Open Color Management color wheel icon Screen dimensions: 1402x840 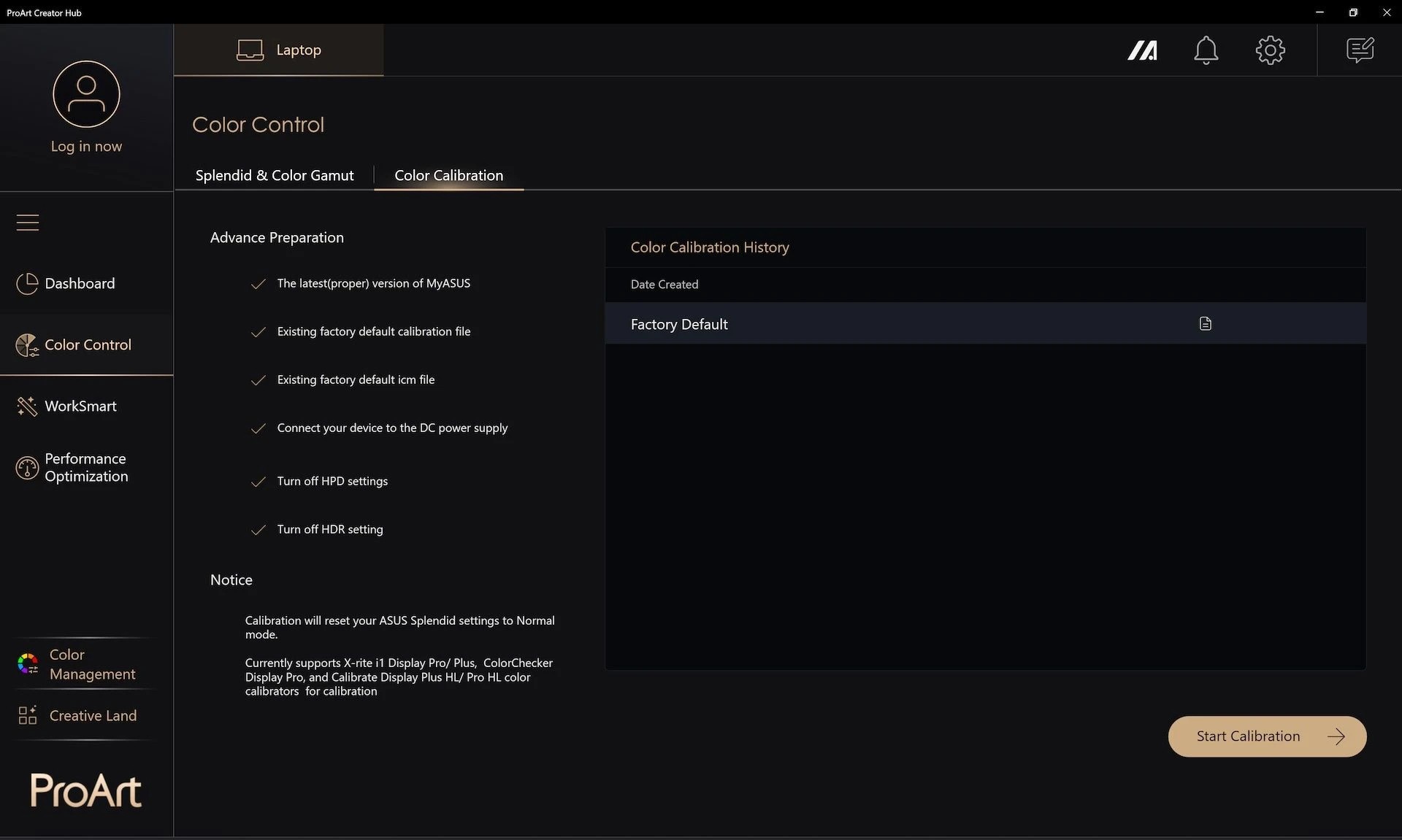coord(28,664)
